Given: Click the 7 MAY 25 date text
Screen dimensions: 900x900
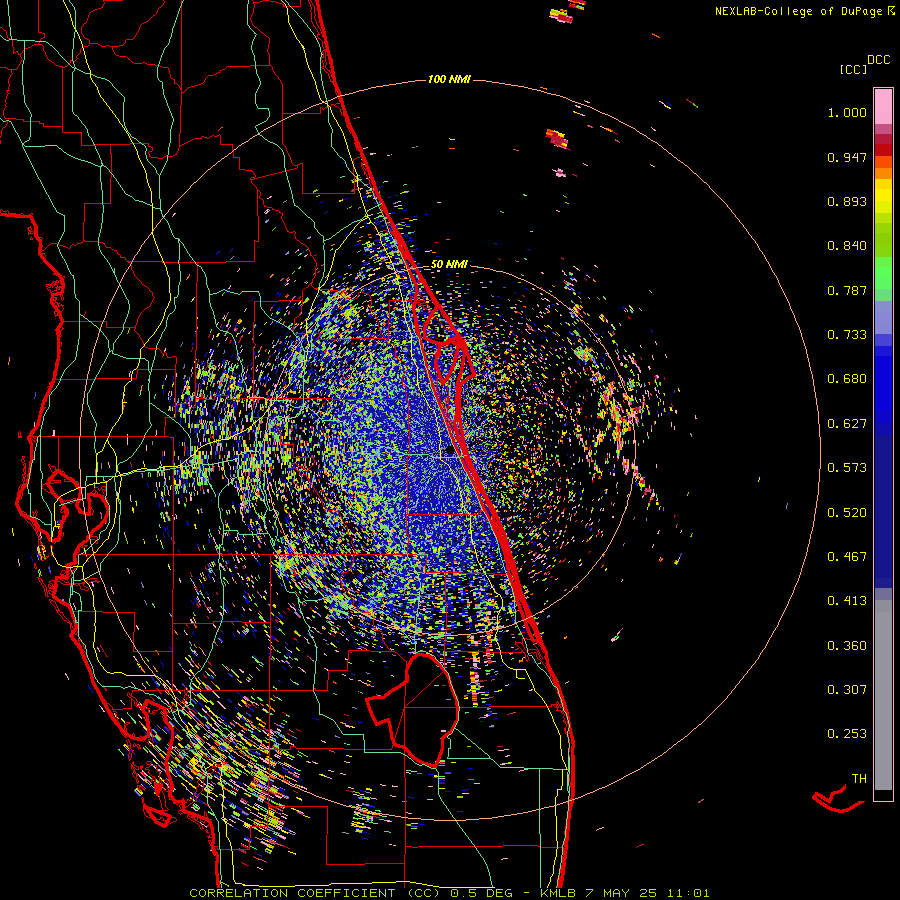Looking at the screenshot, I should click(622, 893).
